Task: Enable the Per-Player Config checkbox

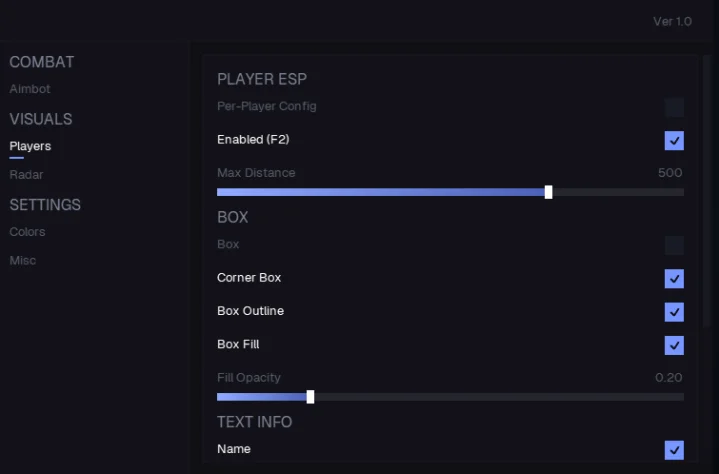Action: point(674,107)
